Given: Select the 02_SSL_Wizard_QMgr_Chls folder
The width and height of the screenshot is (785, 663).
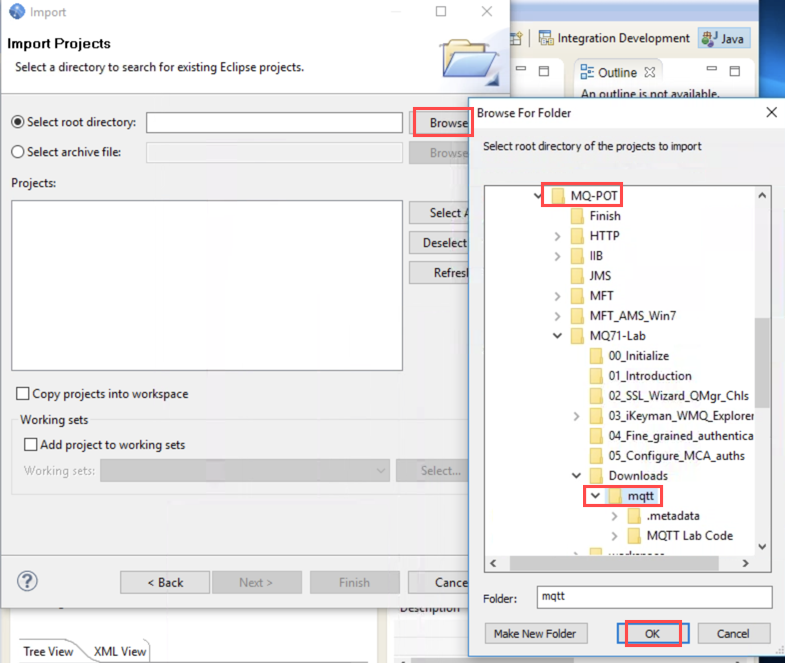Looking at the screenshot, I should [678, 396].
